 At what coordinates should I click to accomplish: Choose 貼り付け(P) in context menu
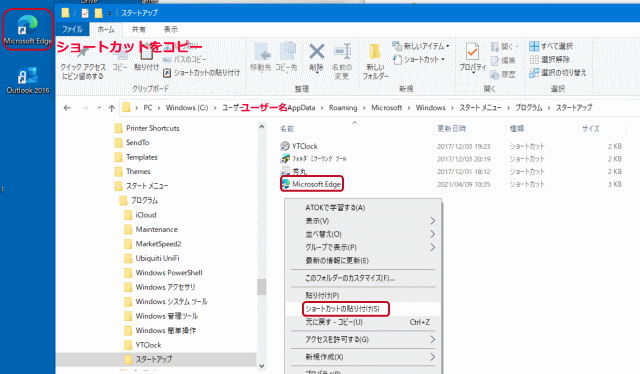pos(363,296)
